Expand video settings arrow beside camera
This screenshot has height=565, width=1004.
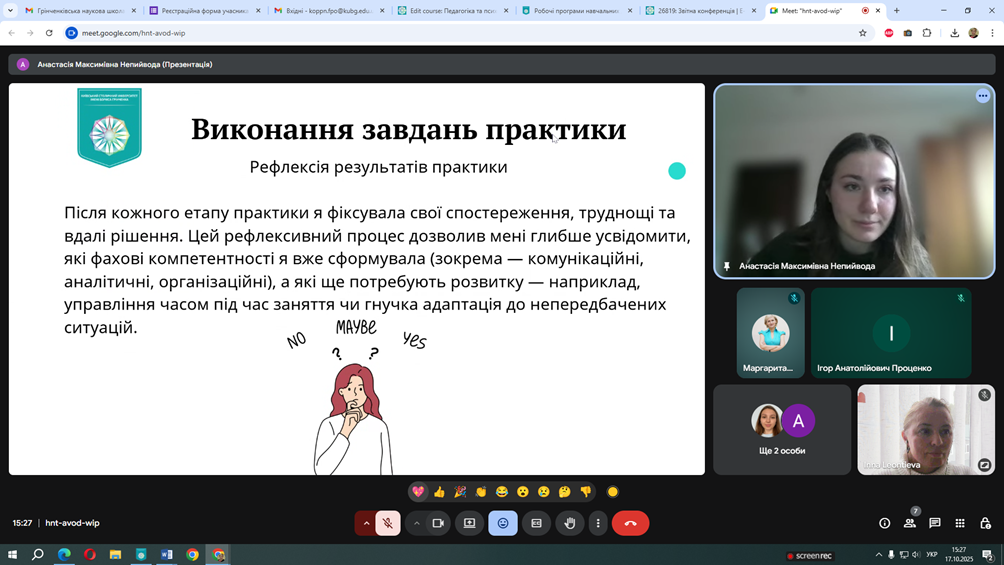click(x=417, y=523)
